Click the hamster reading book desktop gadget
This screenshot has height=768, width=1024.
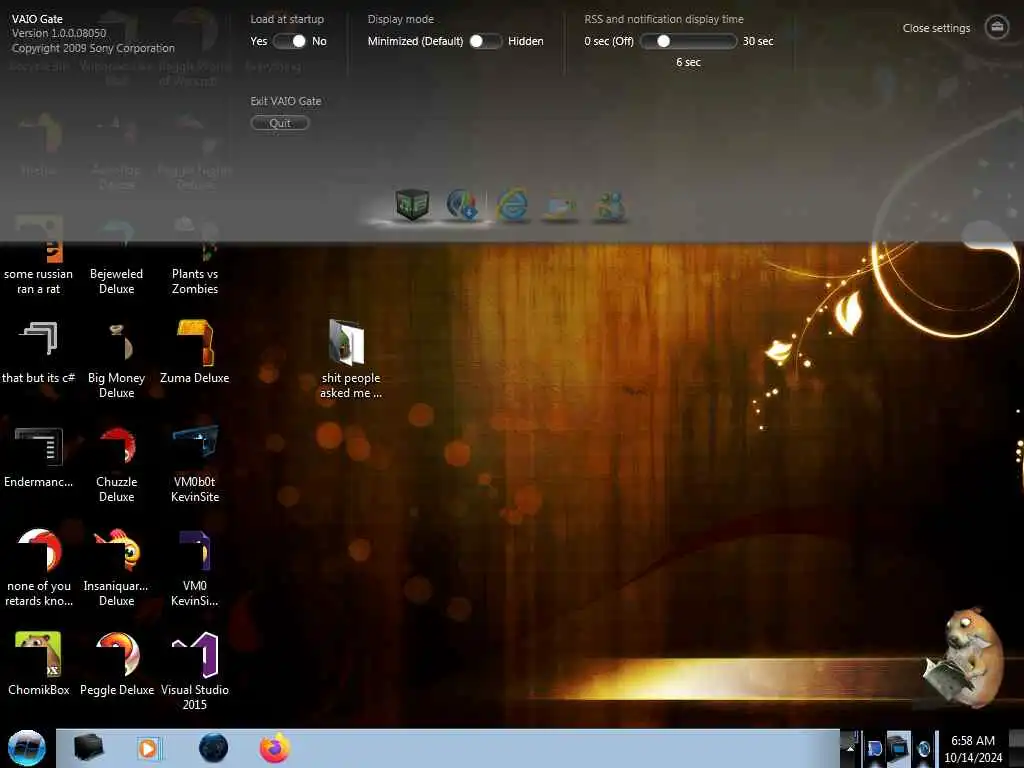pyautogui.click(x=964, y=656)
